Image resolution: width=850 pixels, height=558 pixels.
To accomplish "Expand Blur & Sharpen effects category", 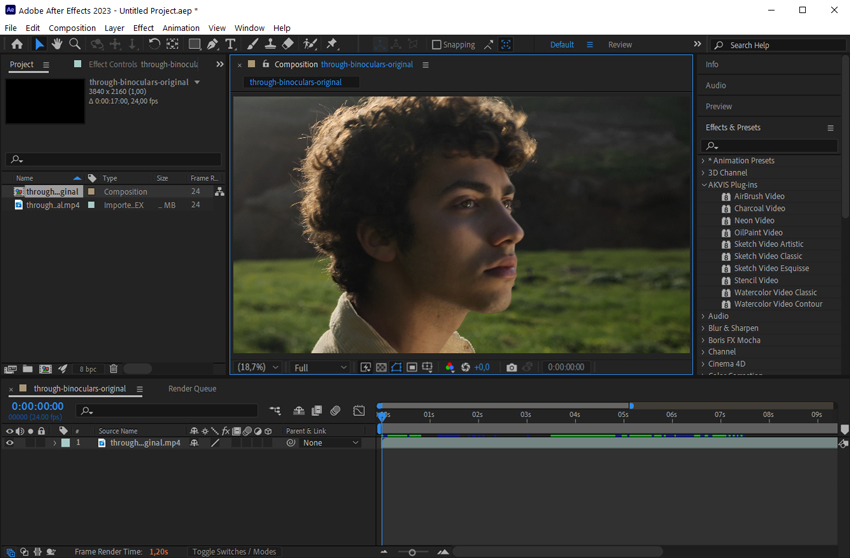I will pyautogui.click(x=703, y=328).
